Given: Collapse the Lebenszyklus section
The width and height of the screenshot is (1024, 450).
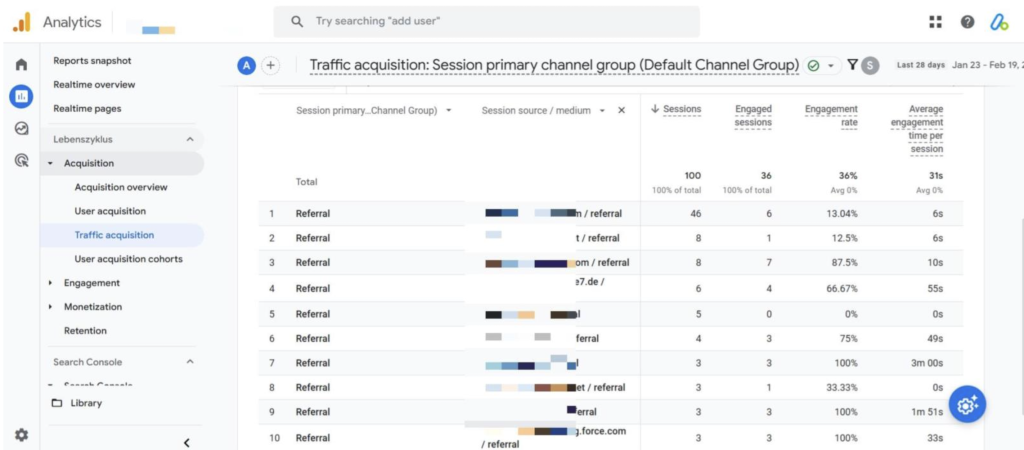Looking at the screenshot, I should (x=190, y=139).
